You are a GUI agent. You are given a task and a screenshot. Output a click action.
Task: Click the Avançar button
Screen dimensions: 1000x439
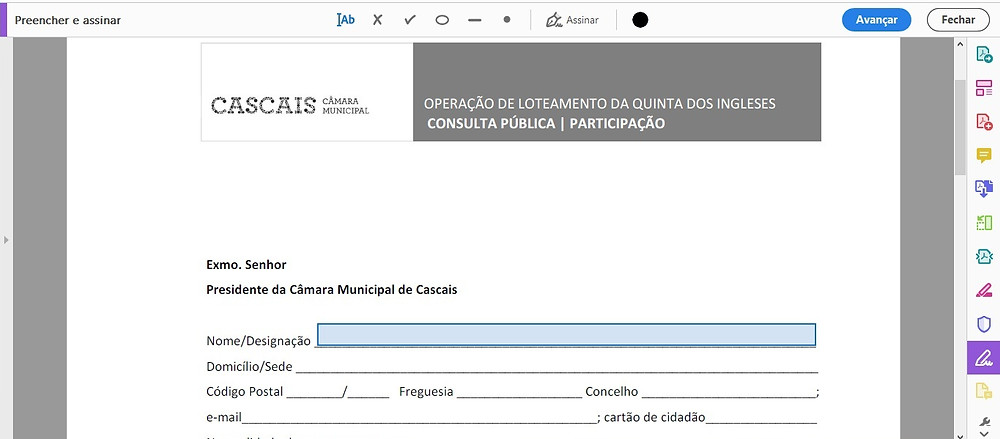coord(876,20)
